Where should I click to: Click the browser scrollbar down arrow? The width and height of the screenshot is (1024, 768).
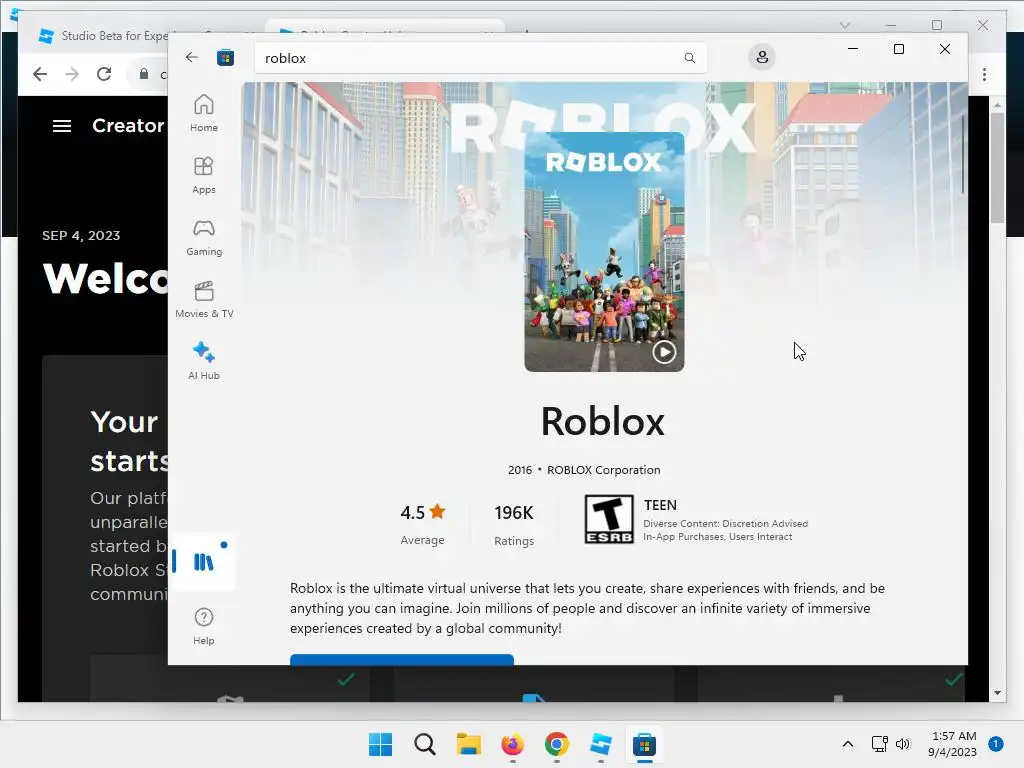(x=997, y=693)
